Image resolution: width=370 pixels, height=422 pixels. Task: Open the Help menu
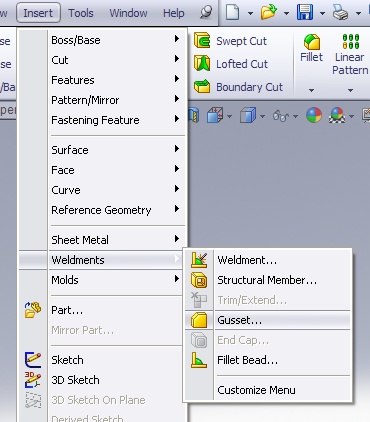(173, 13)
